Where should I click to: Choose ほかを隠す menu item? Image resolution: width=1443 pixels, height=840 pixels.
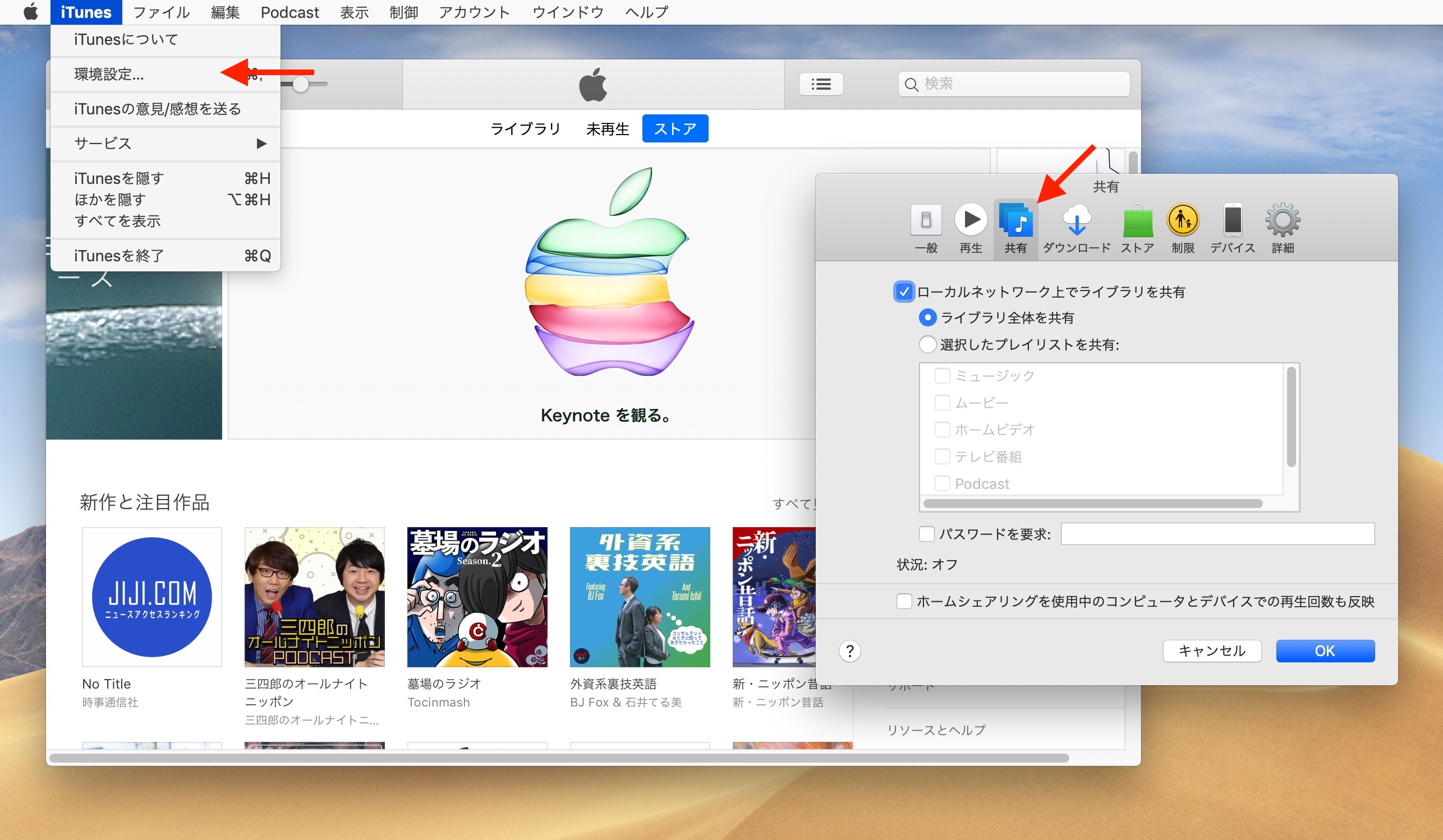[166, 200]
